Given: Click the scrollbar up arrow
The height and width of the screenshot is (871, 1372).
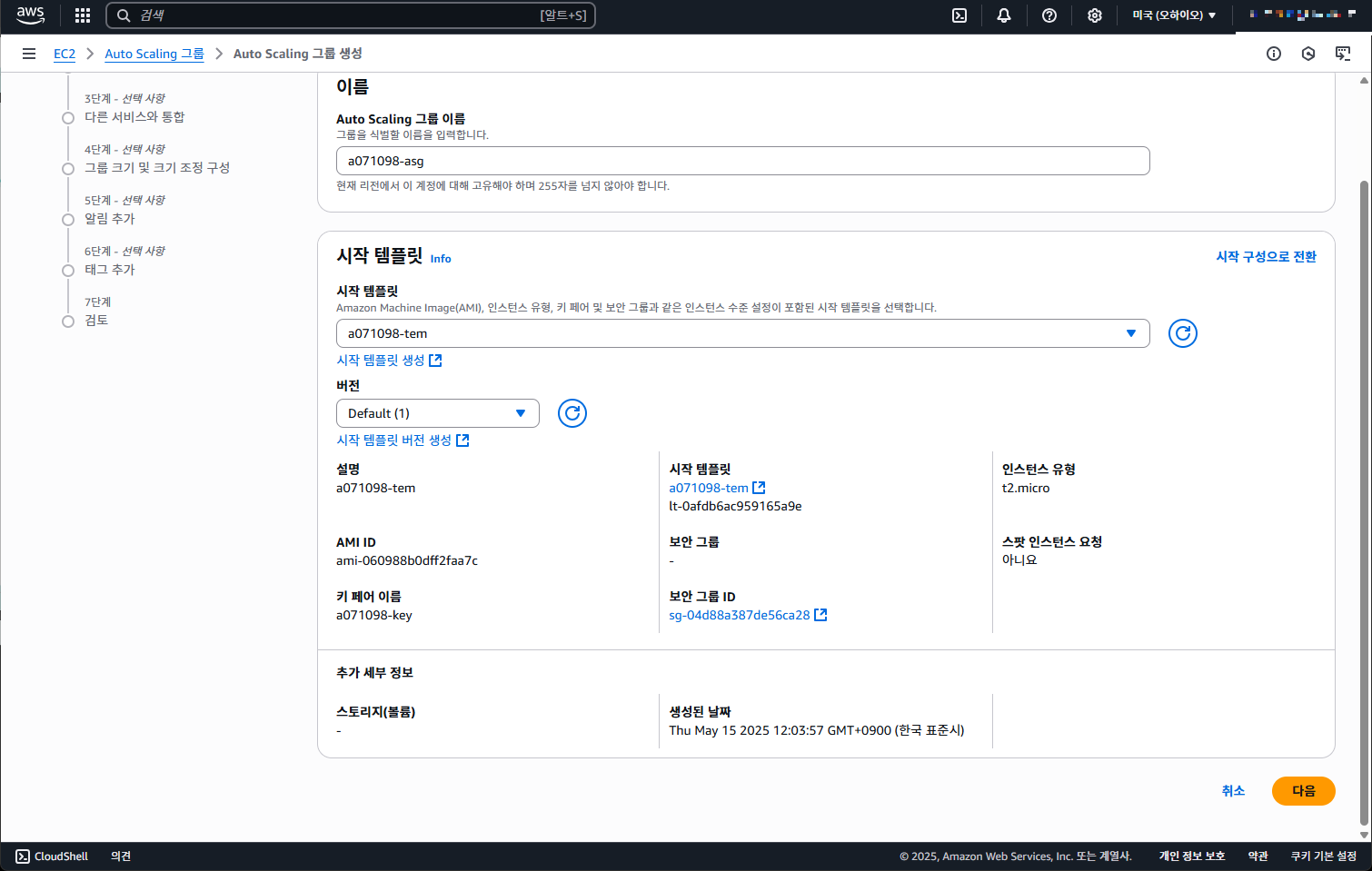Looking at the screenshot, I should [1364, 80].
